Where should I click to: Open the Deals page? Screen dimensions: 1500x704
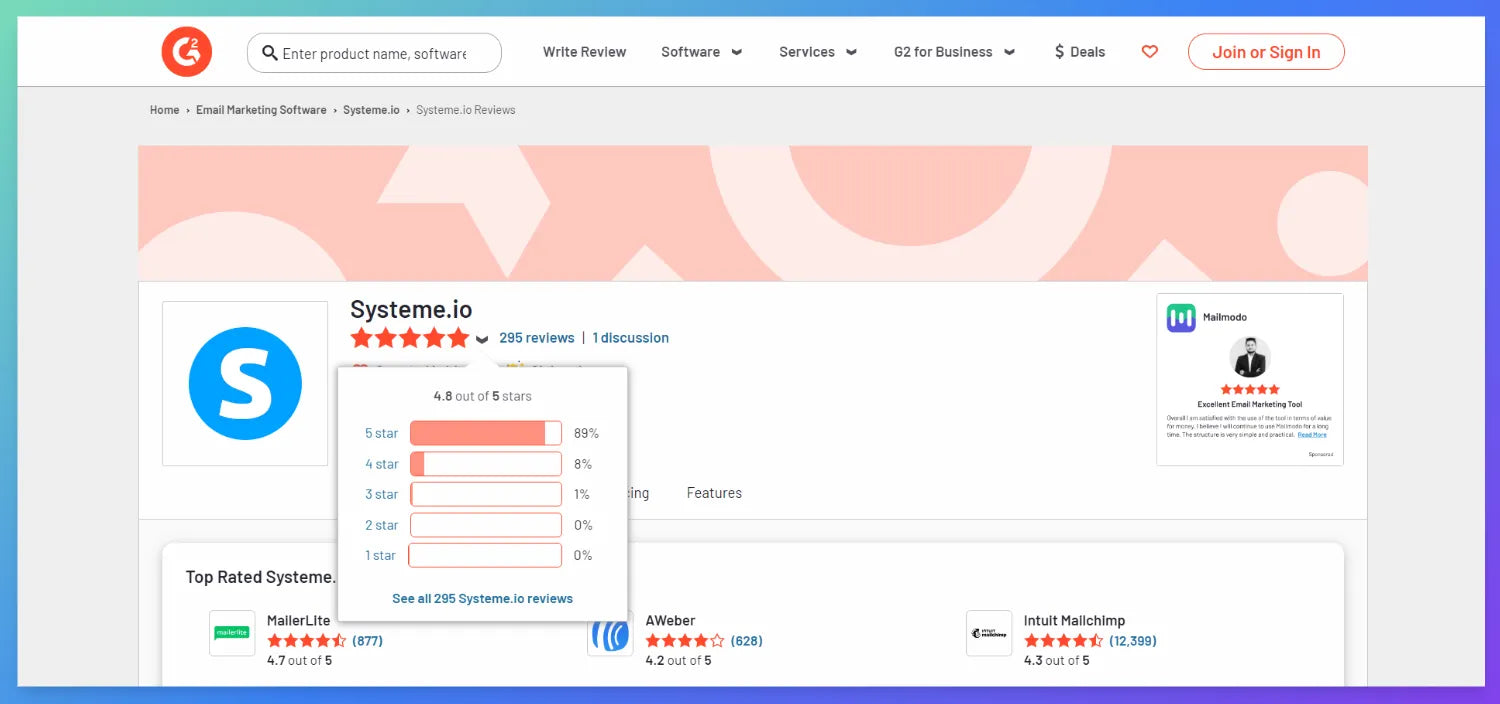point(1079,52)
